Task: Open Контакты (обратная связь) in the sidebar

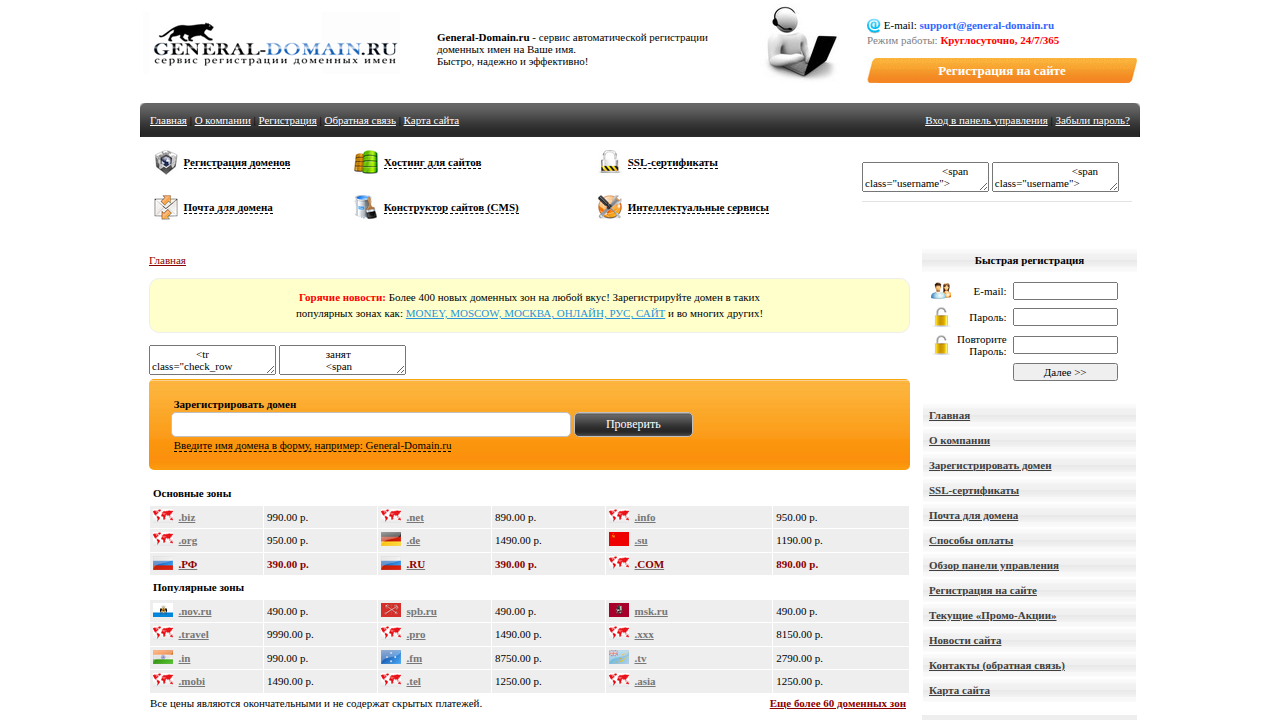Action: (997, 665)
